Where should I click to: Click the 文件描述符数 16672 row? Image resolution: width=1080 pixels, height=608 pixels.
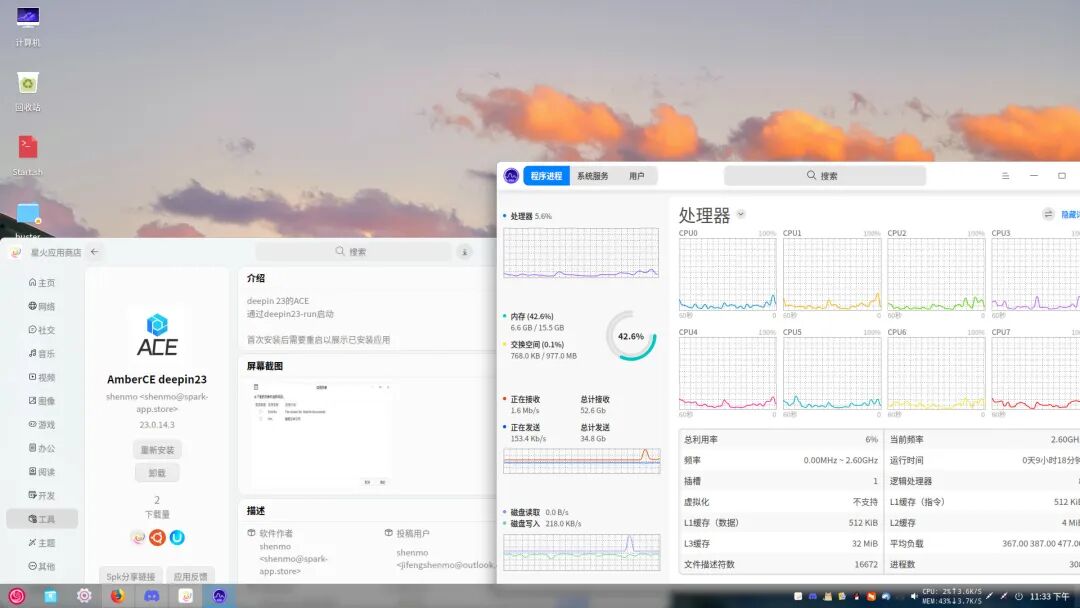point(780,564)
